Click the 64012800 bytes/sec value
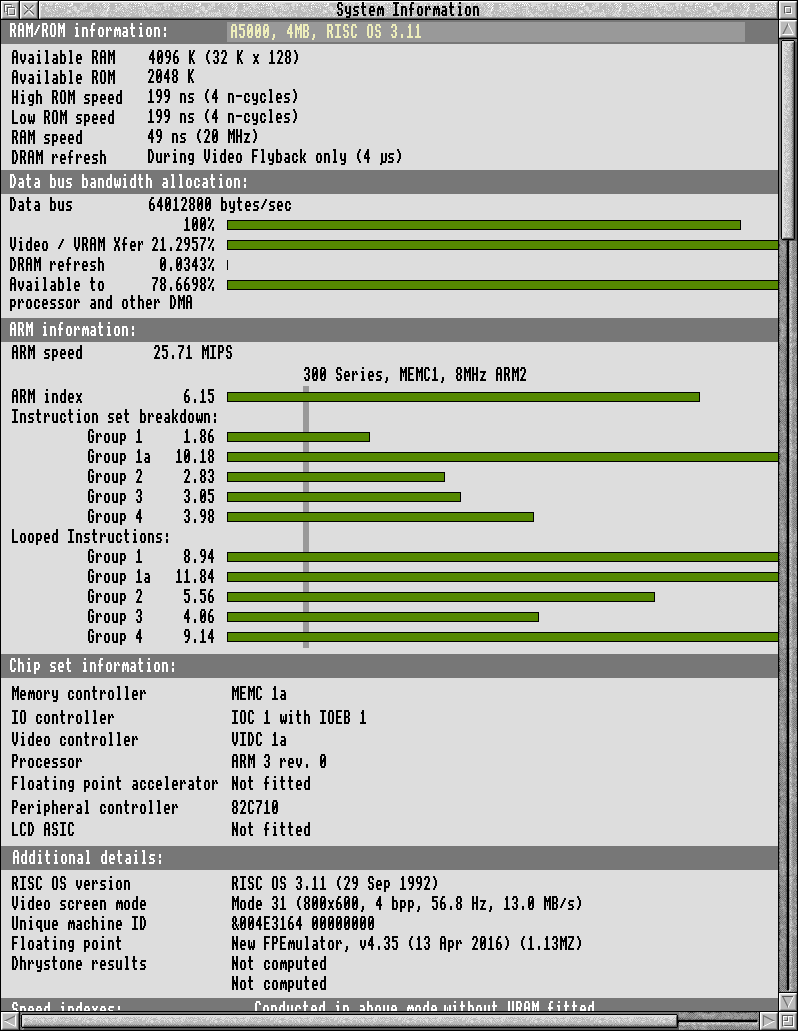The width and height of the screenshot is (798, 1031). pos(220,204)
